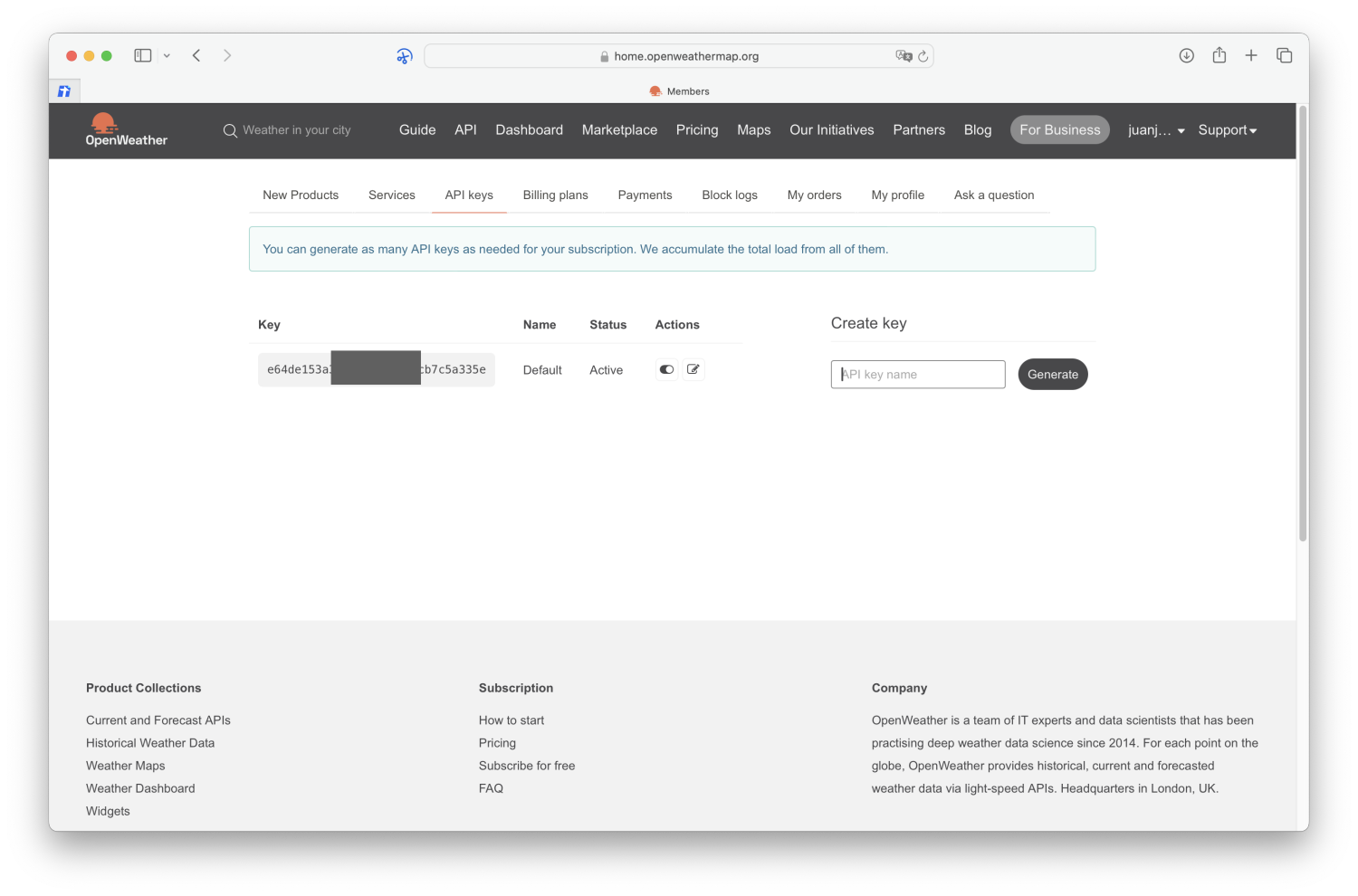Switch to the Payments tab
The height and width of the screenshot is (896, 1358).
[646, 195]
